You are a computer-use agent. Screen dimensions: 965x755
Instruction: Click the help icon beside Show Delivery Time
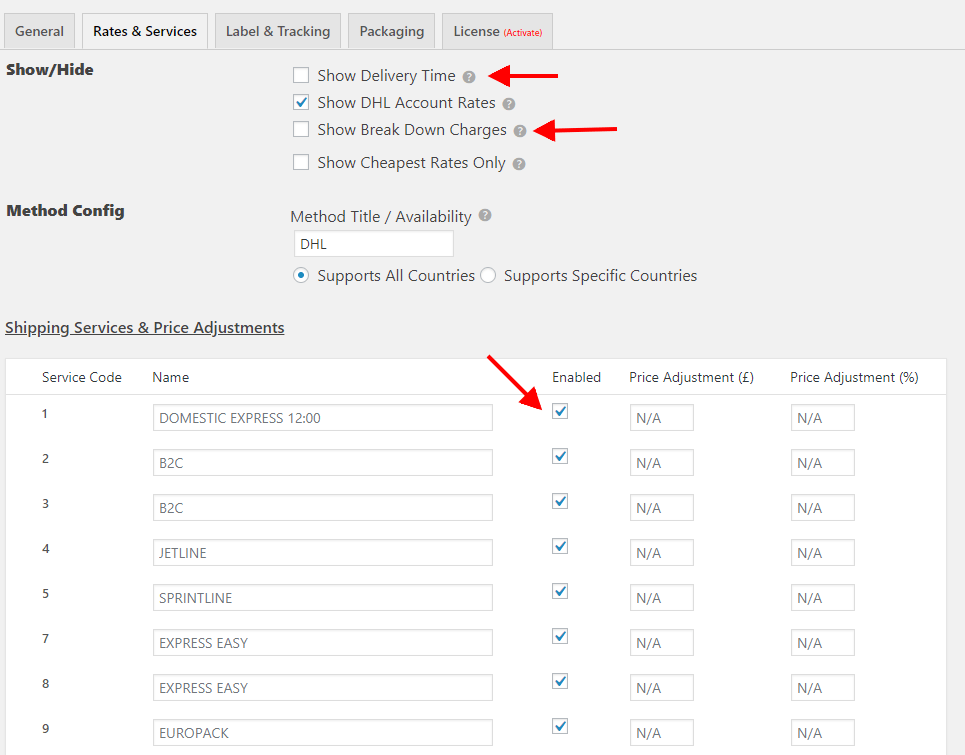pyautogui.click(x=469, y=75)
